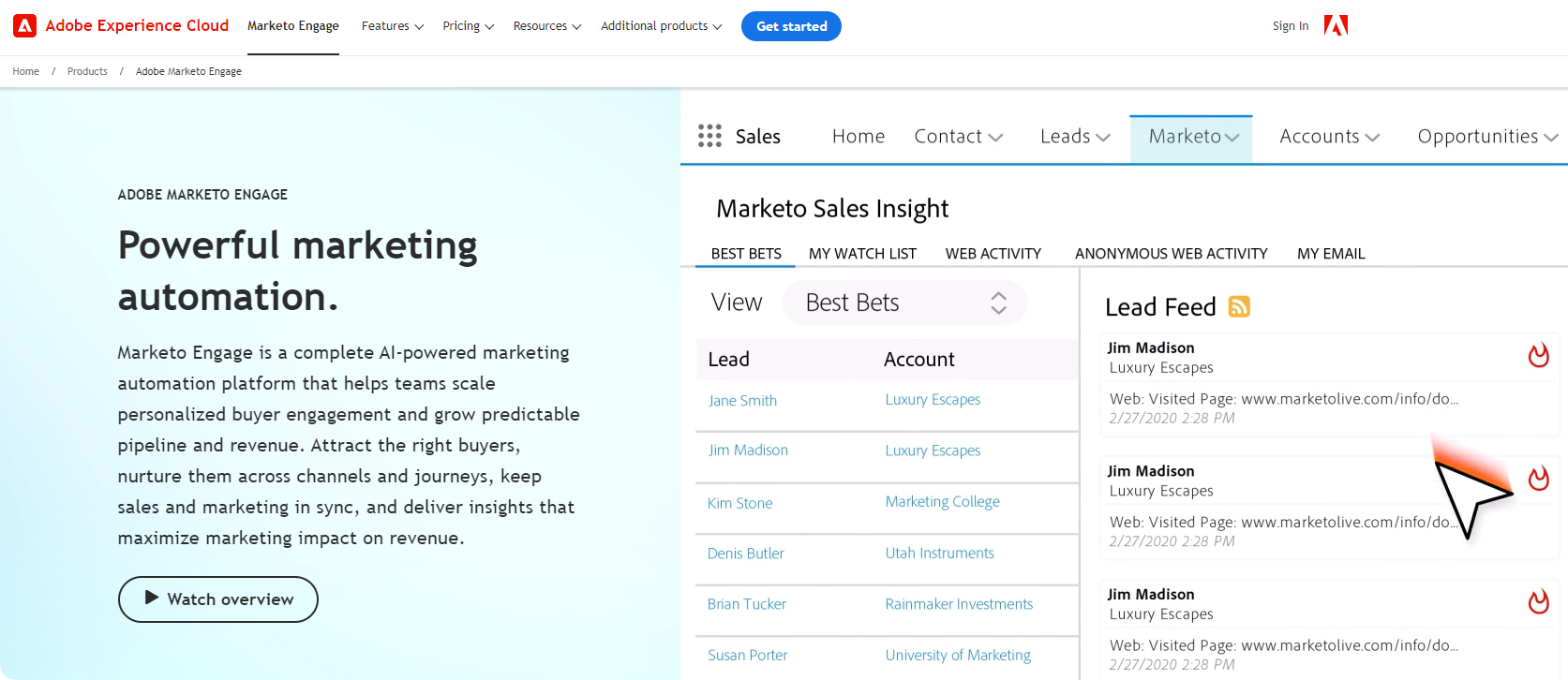Open the Best Bets view selector
The image size is (1568, 680).
pyautogui.click(x=904, y=303)
